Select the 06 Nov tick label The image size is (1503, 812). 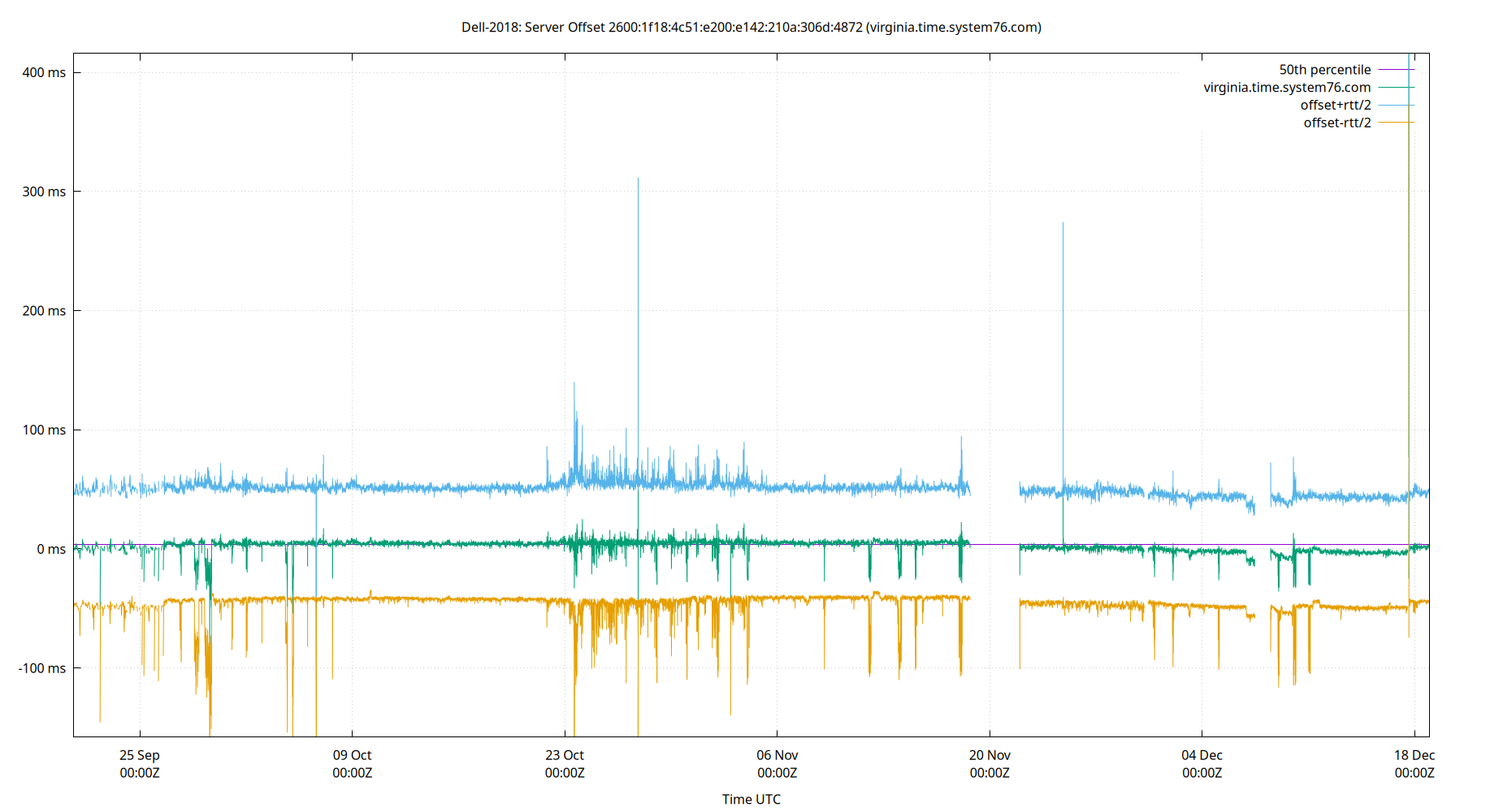pyautogui.click(x=777, y=755)
